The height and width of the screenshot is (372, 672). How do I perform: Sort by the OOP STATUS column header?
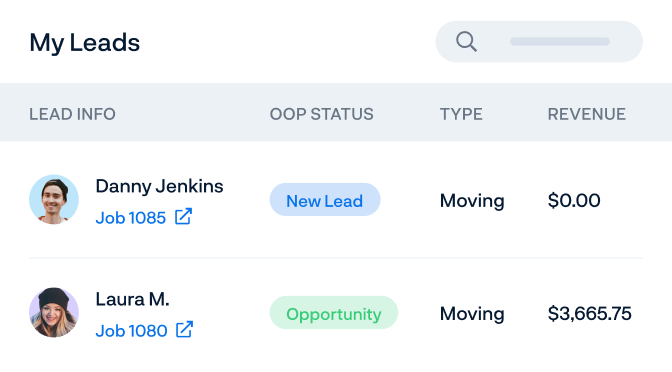pyautogui.click(x=321, y=114)
